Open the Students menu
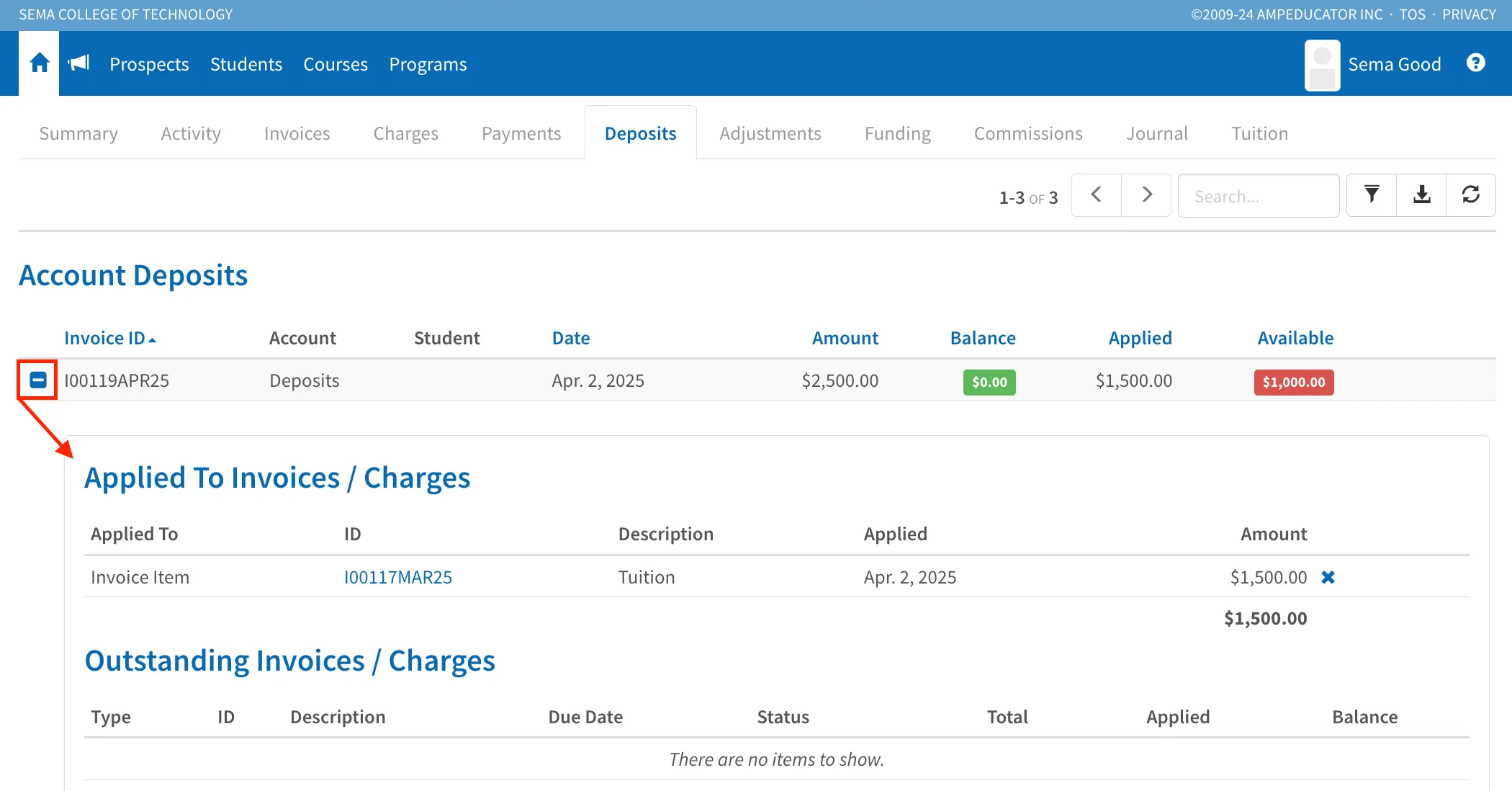Image resolution: width=1512 pixels, height=791 pixels. pos(246,64)
